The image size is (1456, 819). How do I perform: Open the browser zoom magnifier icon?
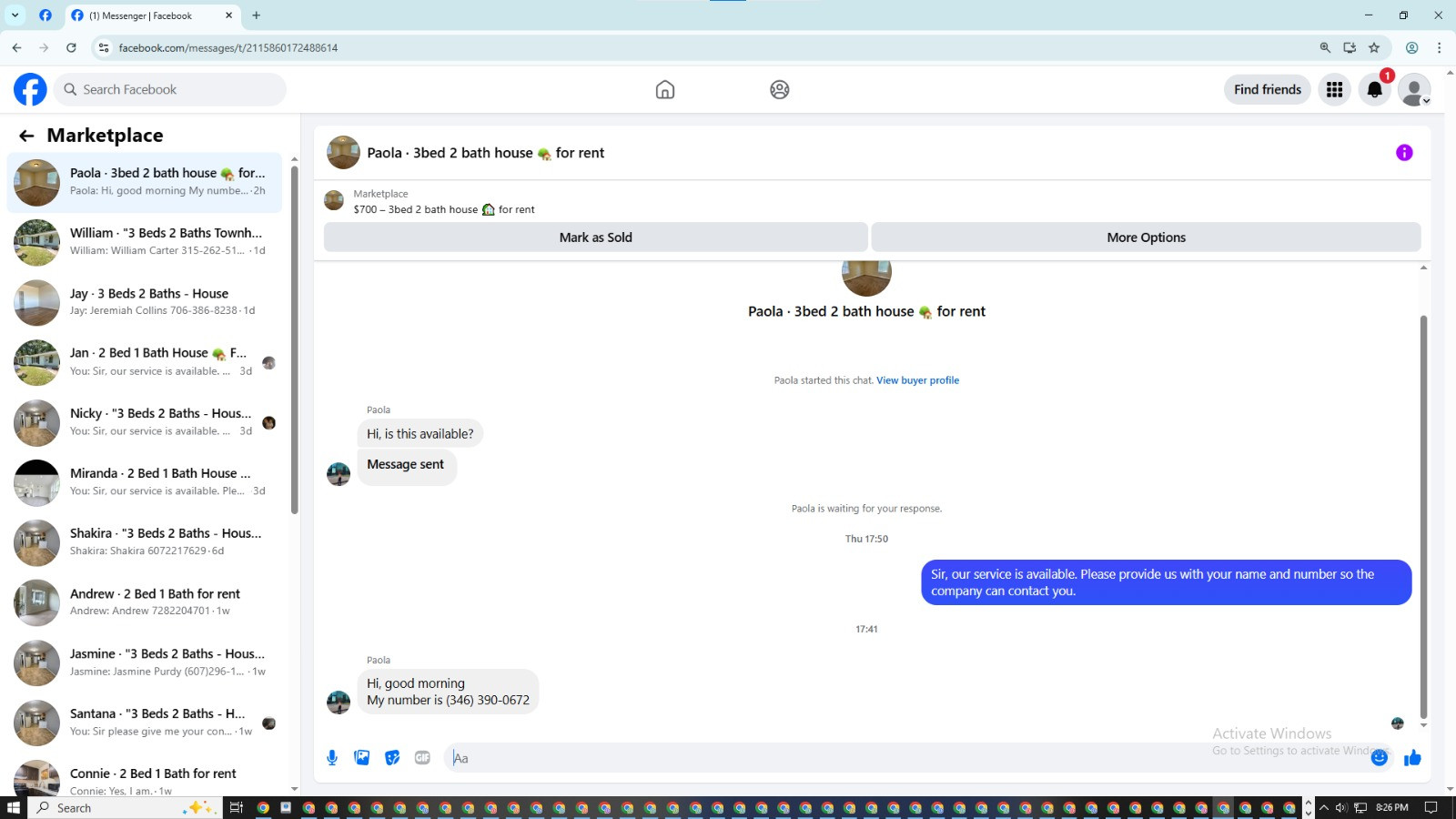click(x=1325, y=47)
